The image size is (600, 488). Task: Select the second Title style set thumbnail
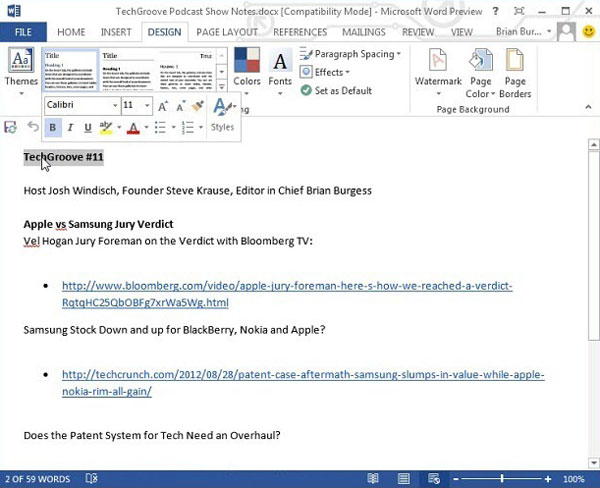pyautogui.click(x=127, y=70)
